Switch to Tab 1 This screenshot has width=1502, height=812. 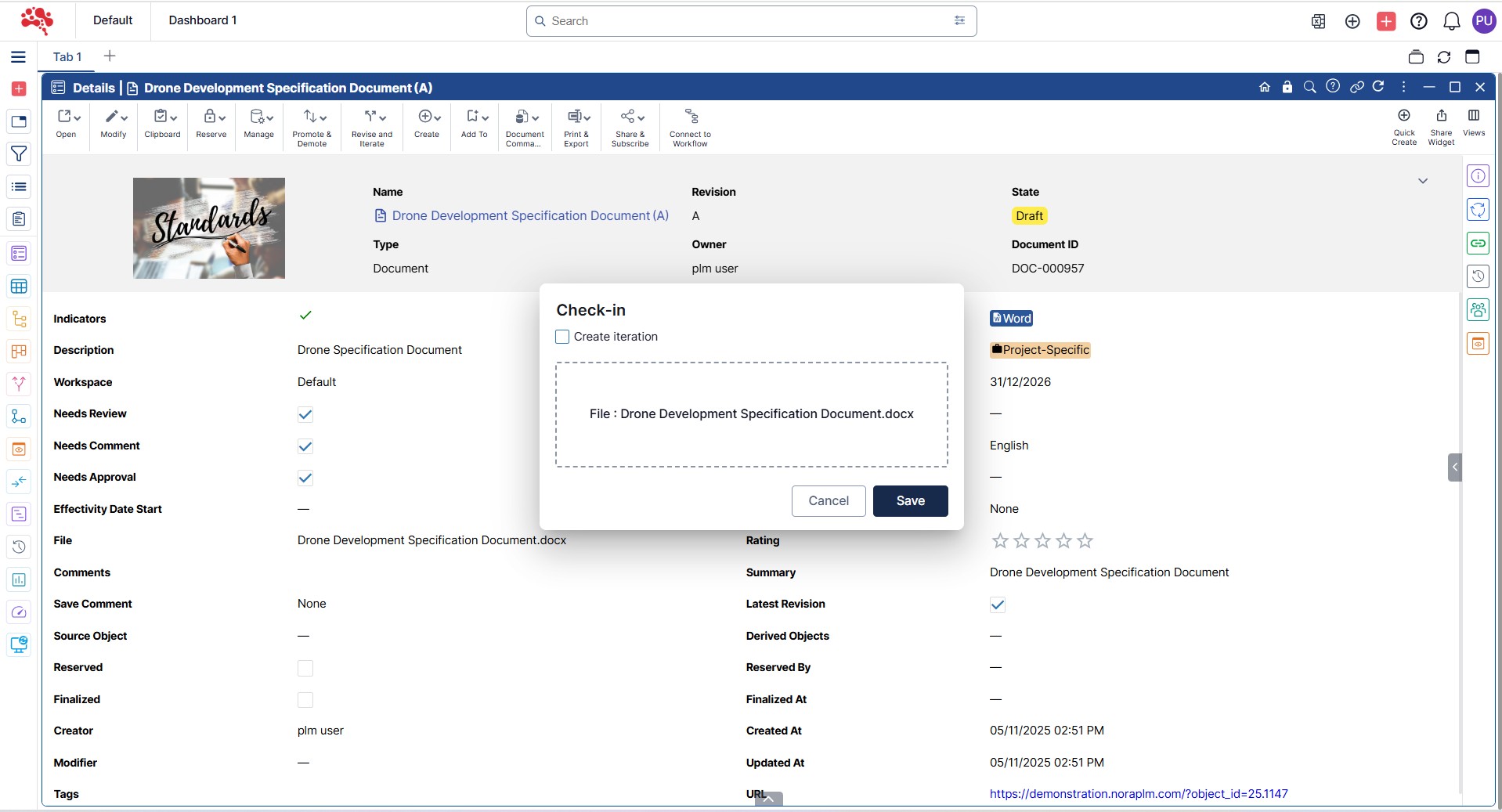click(67, 56)
